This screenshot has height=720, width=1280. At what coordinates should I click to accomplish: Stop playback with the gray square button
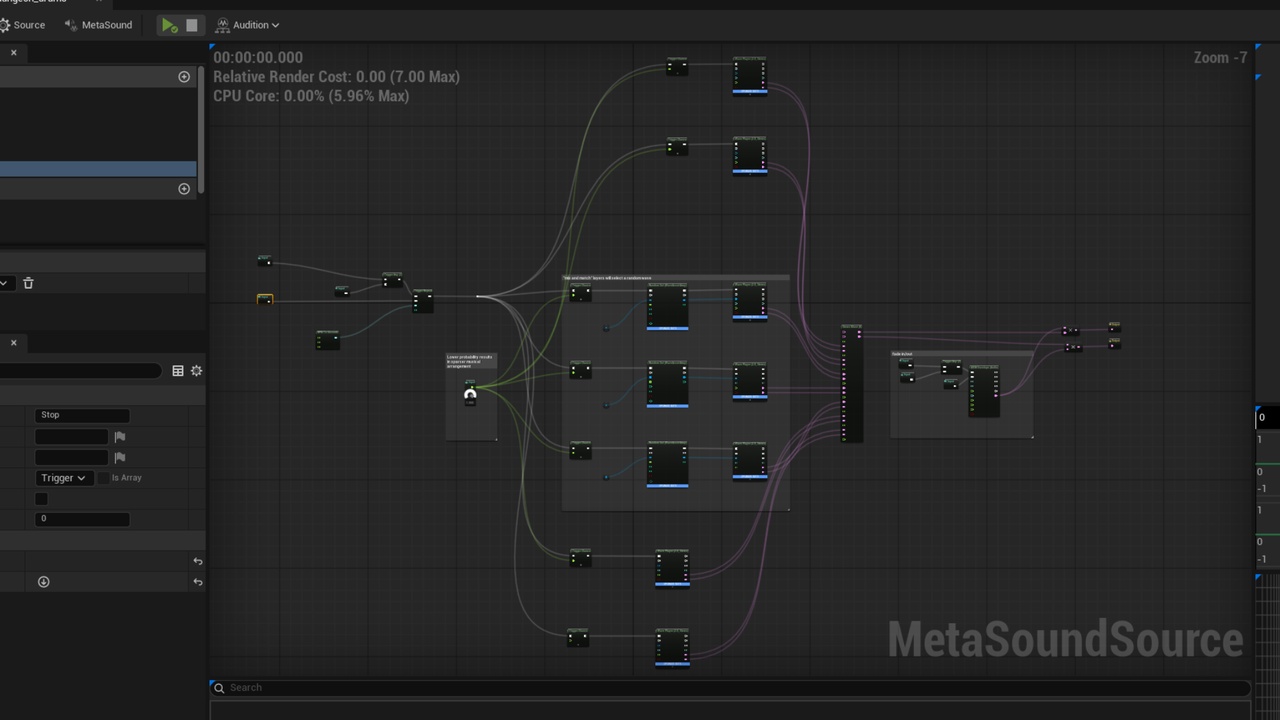click(192, 25)
